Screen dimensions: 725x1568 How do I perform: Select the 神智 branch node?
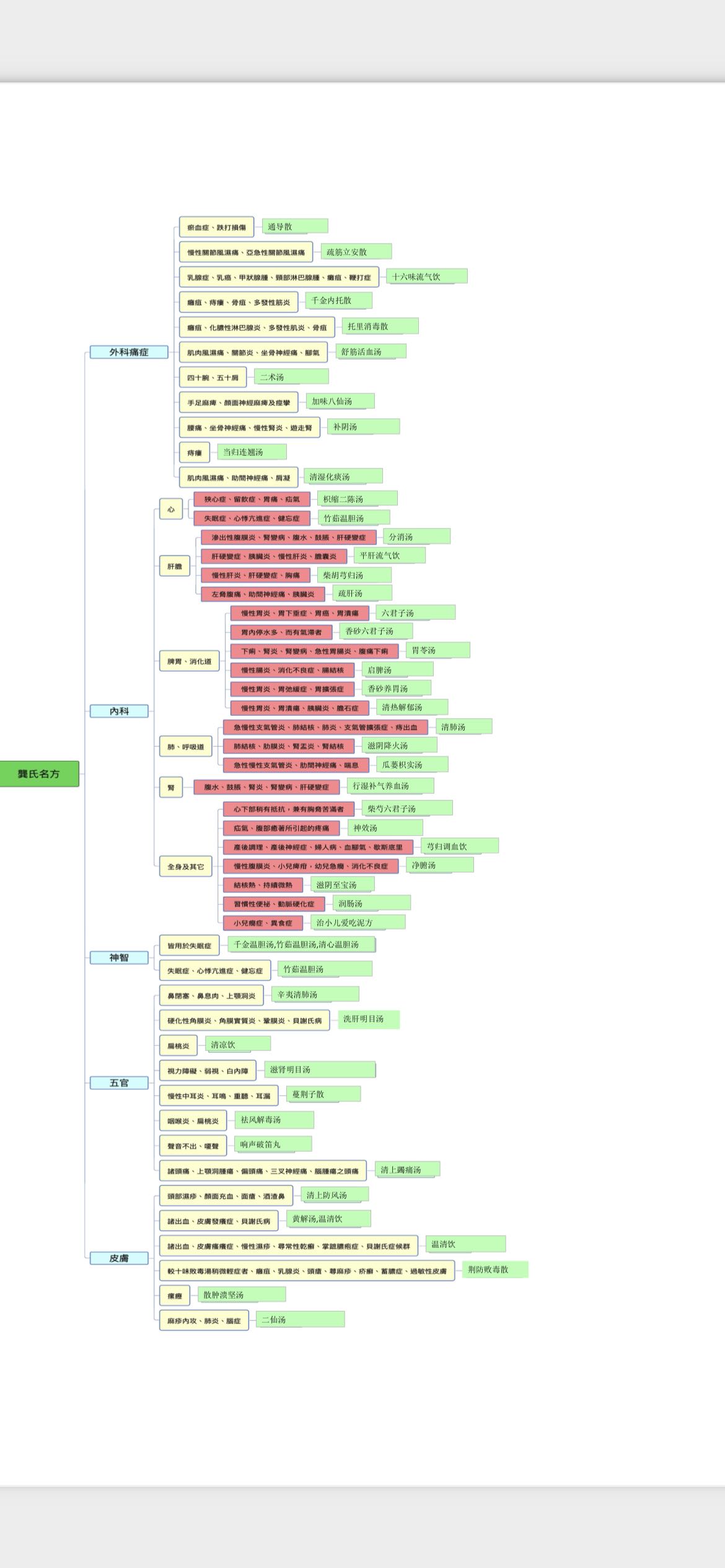pos(119,957)
